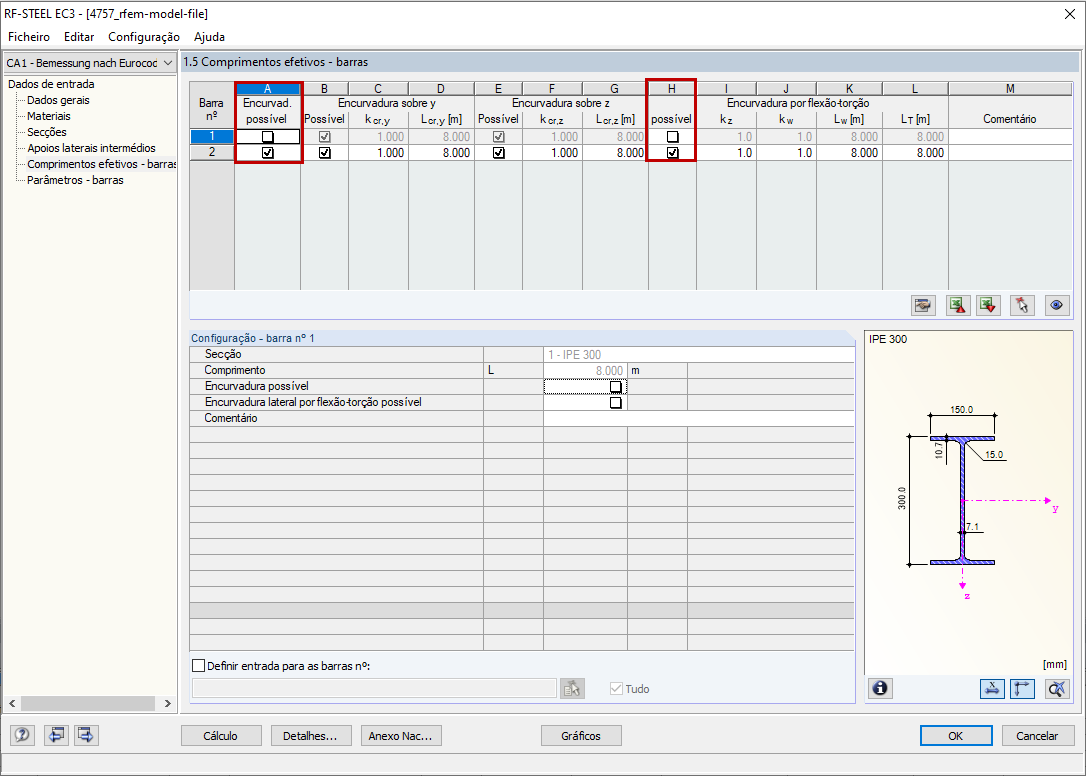Import table from Excel icon

point(988,306)
